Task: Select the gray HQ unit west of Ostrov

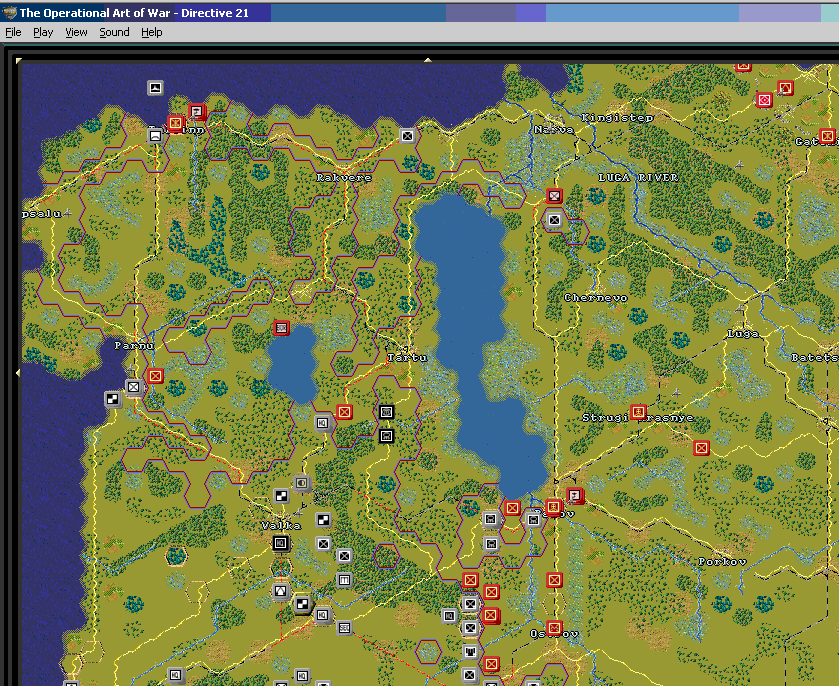Action: click(x=449, y=616)
